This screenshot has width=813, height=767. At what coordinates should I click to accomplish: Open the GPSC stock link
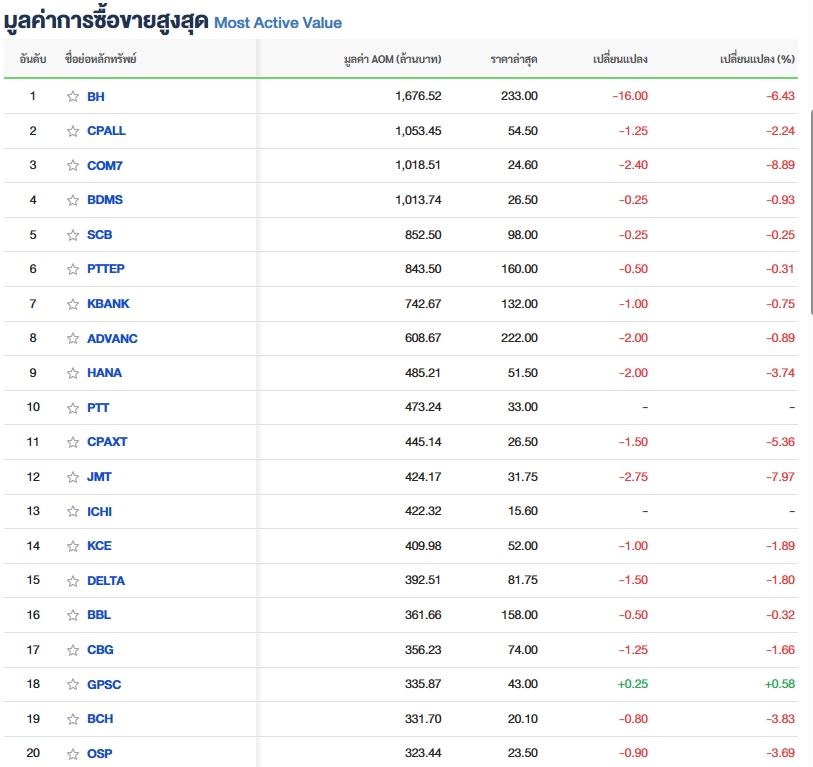coord(104,684)
